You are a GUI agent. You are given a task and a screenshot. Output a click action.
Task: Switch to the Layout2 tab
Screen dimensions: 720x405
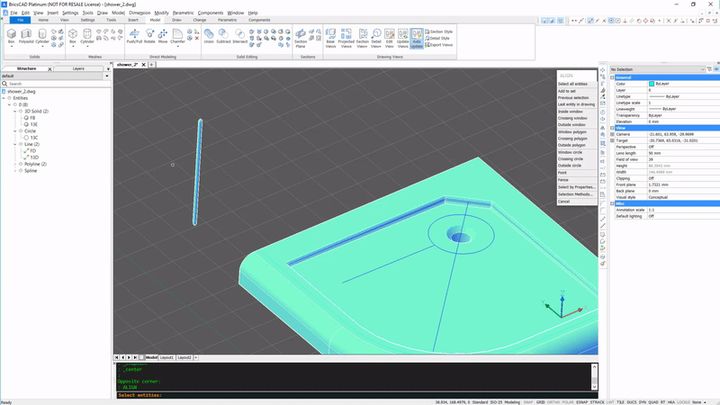(185, 357)
